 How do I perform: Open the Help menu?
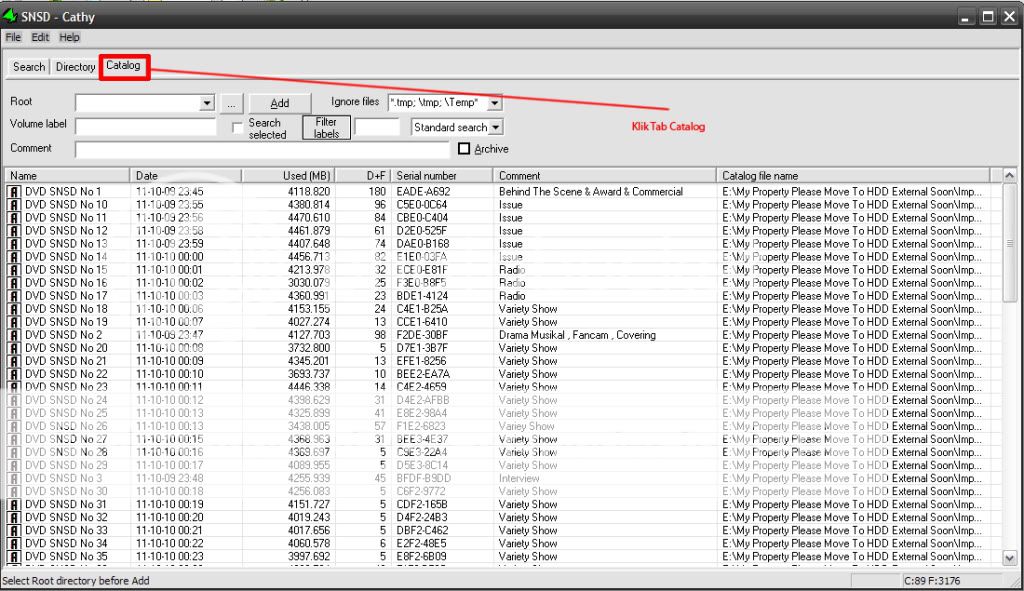tap(69, 37)
